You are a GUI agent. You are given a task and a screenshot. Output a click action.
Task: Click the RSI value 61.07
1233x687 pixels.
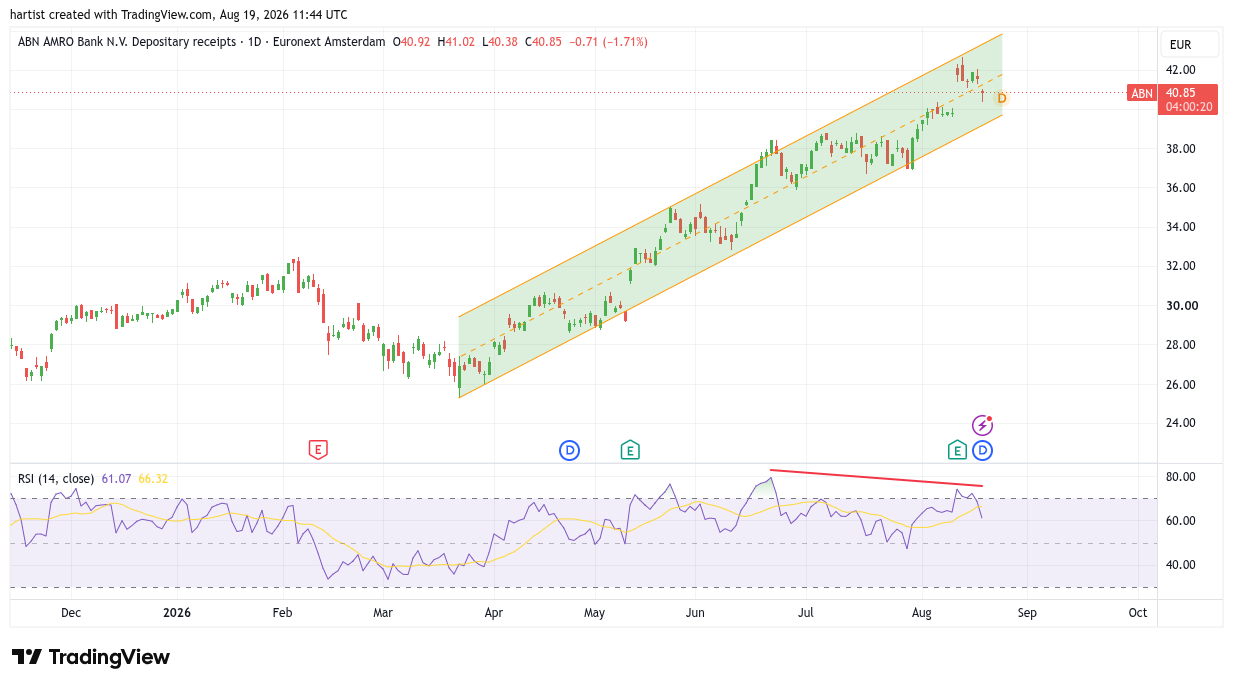tap(115, 479)
